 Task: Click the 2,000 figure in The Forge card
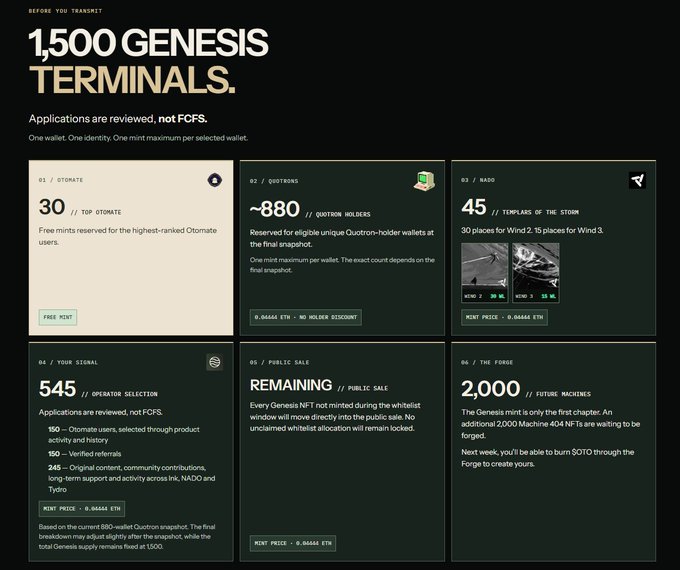(490, 389)
